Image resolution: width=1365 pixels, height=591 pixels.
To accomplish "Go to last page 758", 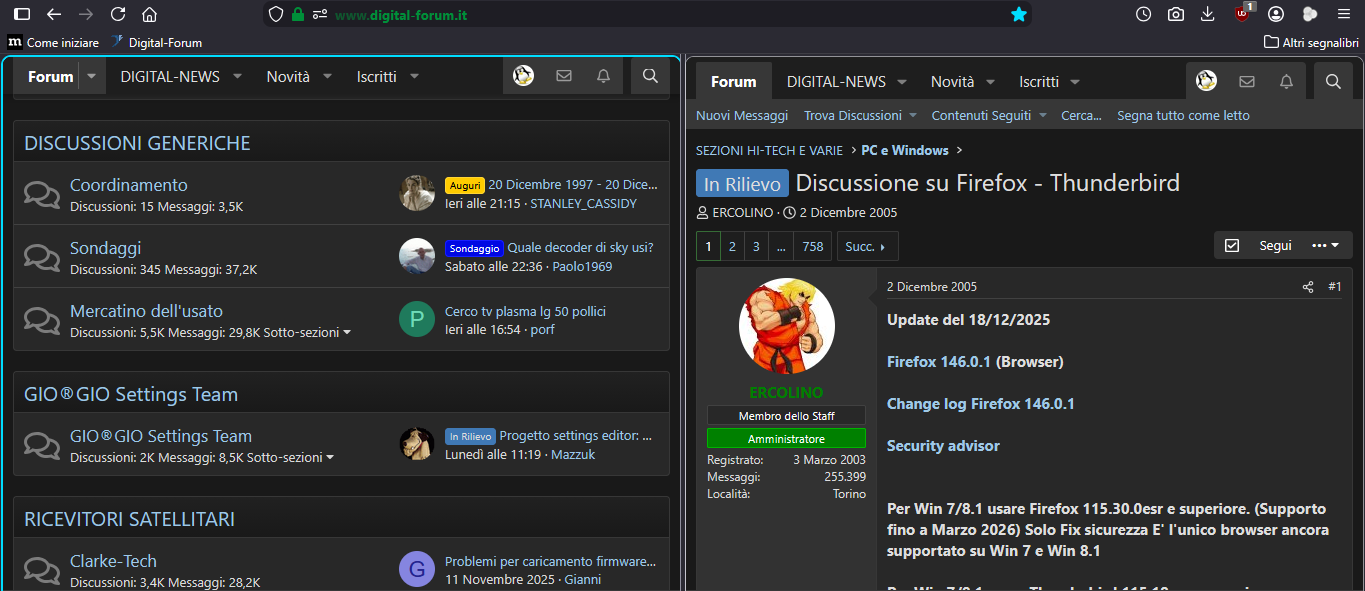I will (812, 246).
